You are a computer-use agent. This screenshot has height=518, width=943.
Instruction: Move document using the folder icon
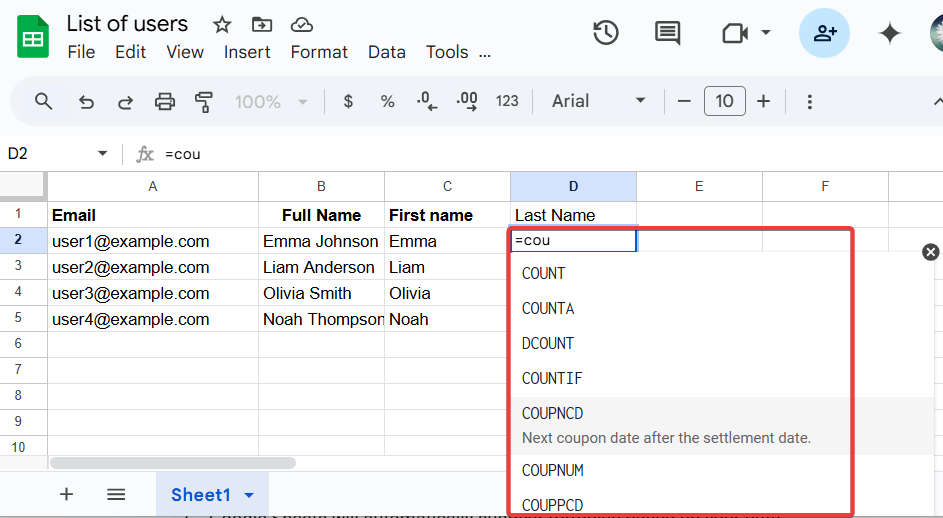point(262,25)
